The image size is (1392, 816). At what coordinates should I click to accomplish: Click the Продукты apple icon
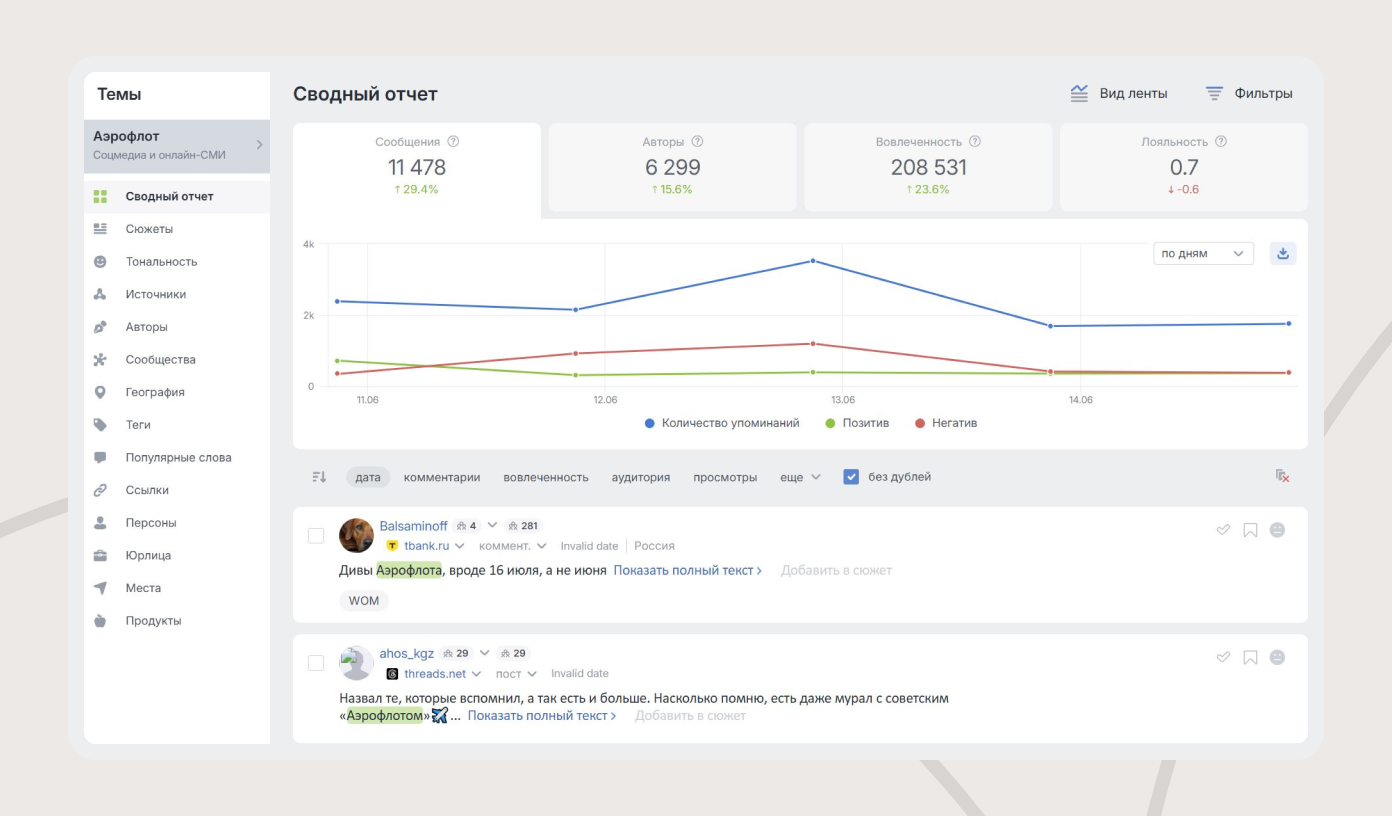coord(100,621)
